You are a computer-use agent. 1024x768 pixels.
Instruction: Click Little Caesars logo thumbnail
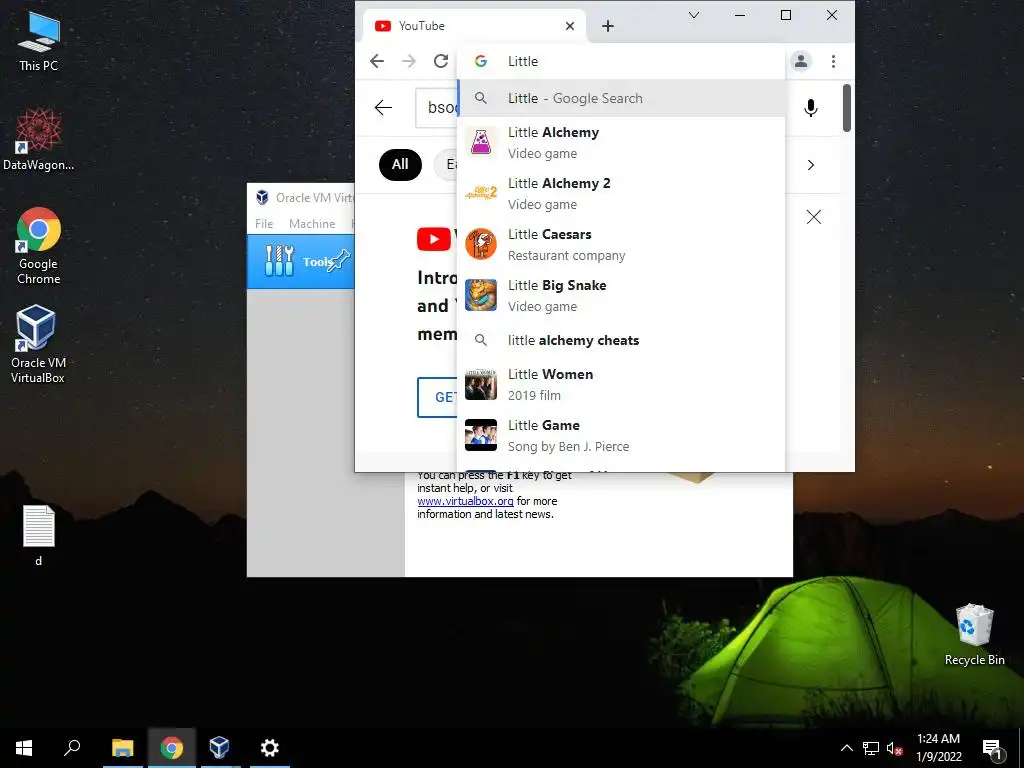point(481,244)
